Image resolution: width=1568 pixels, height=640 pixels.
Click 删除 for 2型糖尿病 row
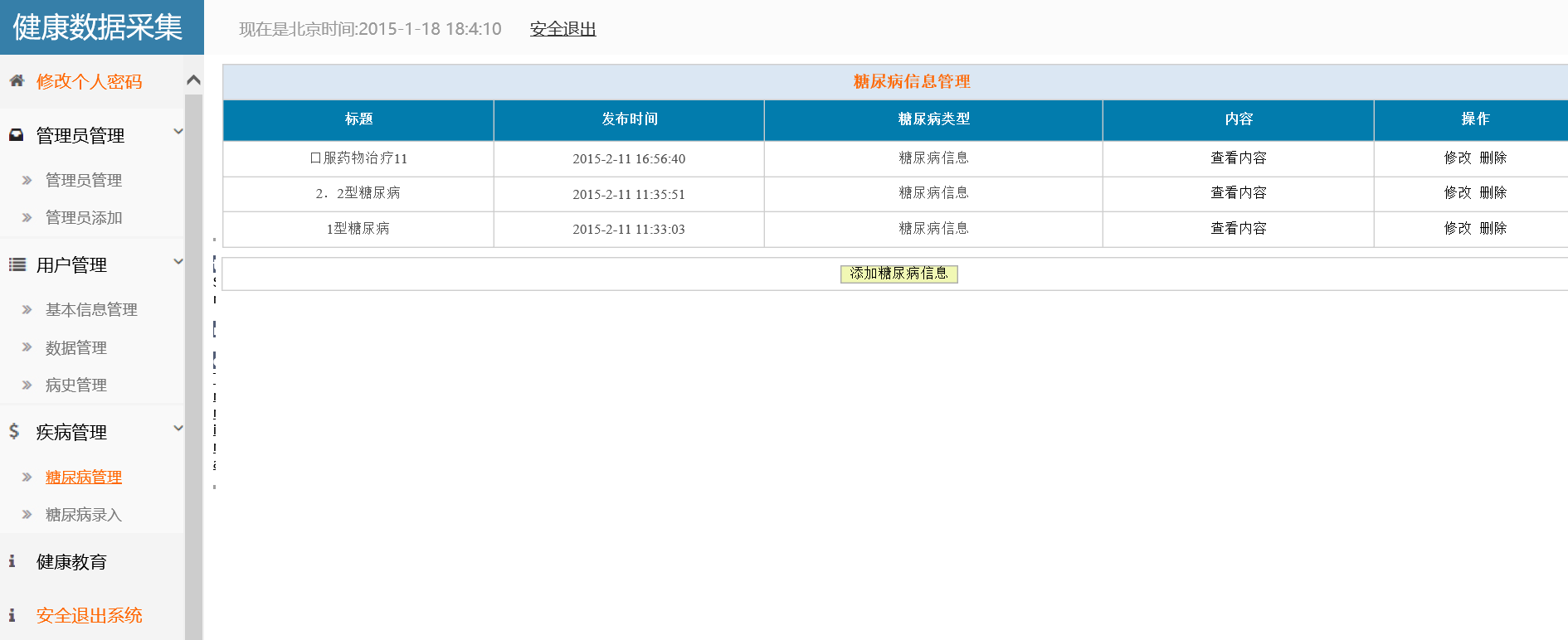(1493, 192)
